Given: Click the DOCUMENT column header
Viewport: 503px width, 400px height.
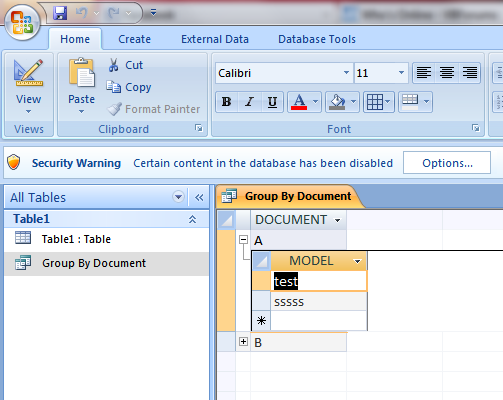Looking at the screenshot, I should [298, 220].
